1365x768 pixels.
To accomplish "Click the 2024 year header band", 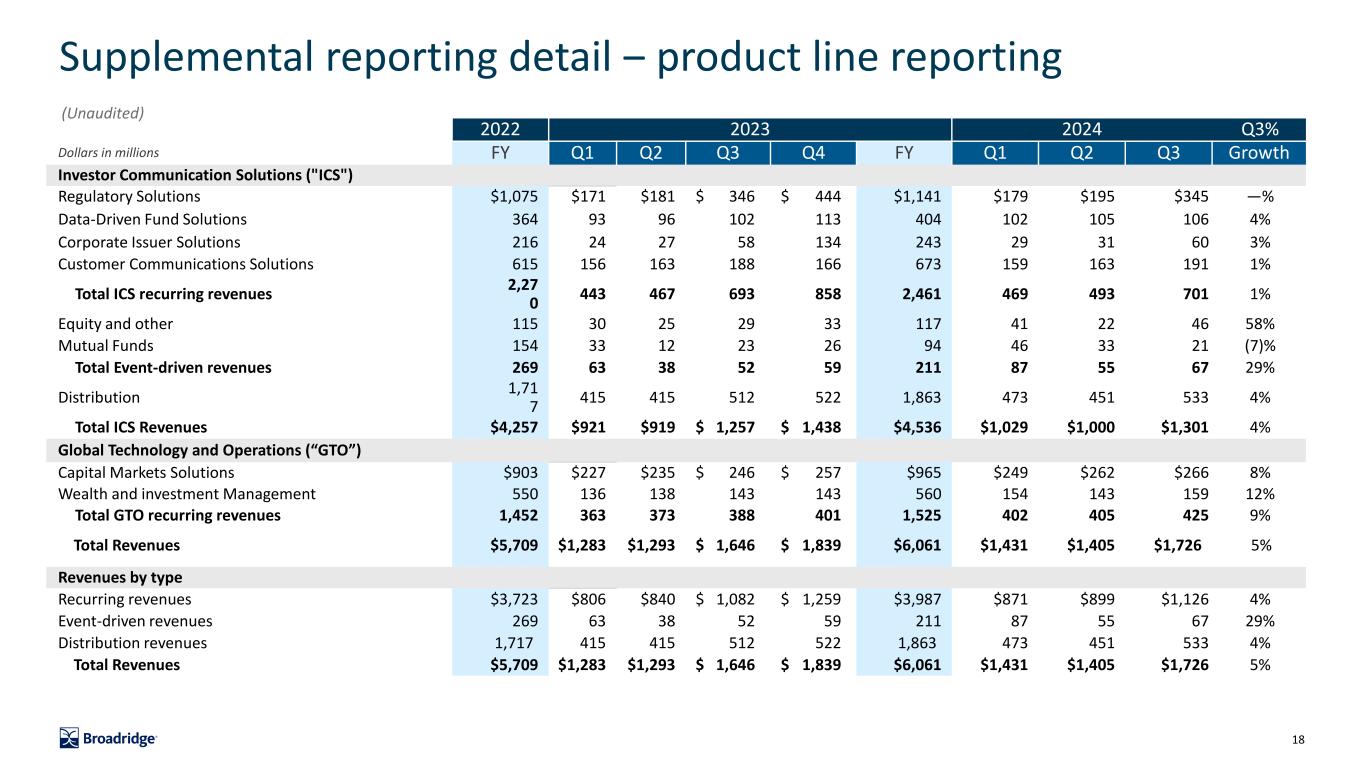I will point(1082,129).
